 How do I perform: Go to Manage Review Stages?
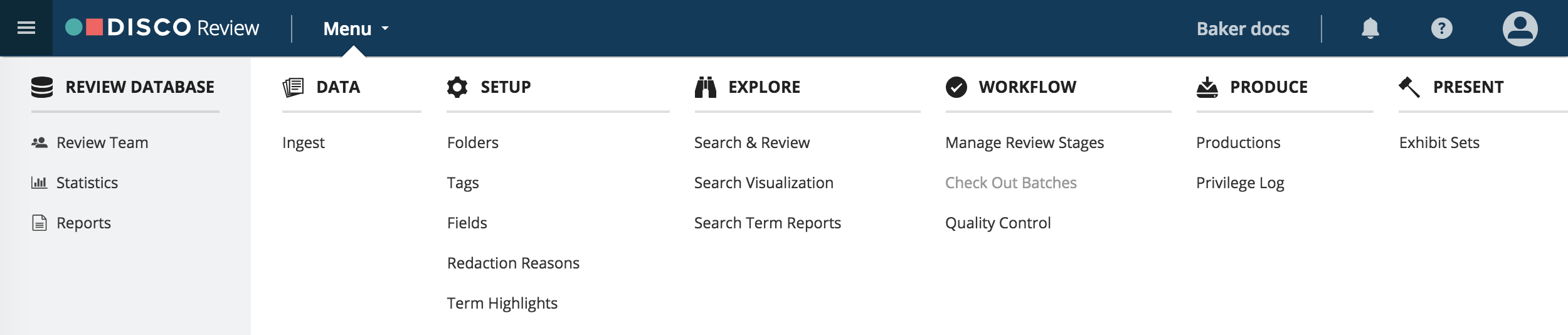pyautogui.click(x=1024, y=143)
